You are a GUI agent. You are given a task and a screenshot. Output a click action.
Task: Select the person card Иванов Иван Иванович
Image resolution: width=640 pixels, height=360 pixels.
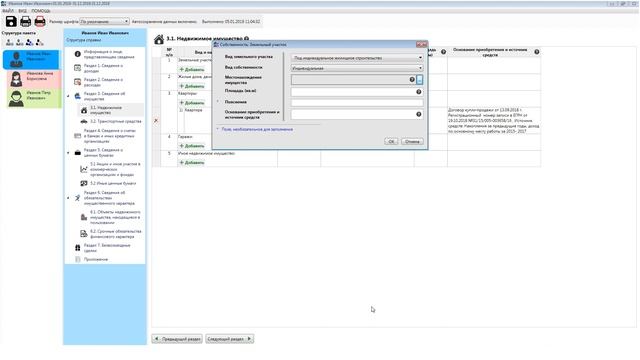click(31, 59)
